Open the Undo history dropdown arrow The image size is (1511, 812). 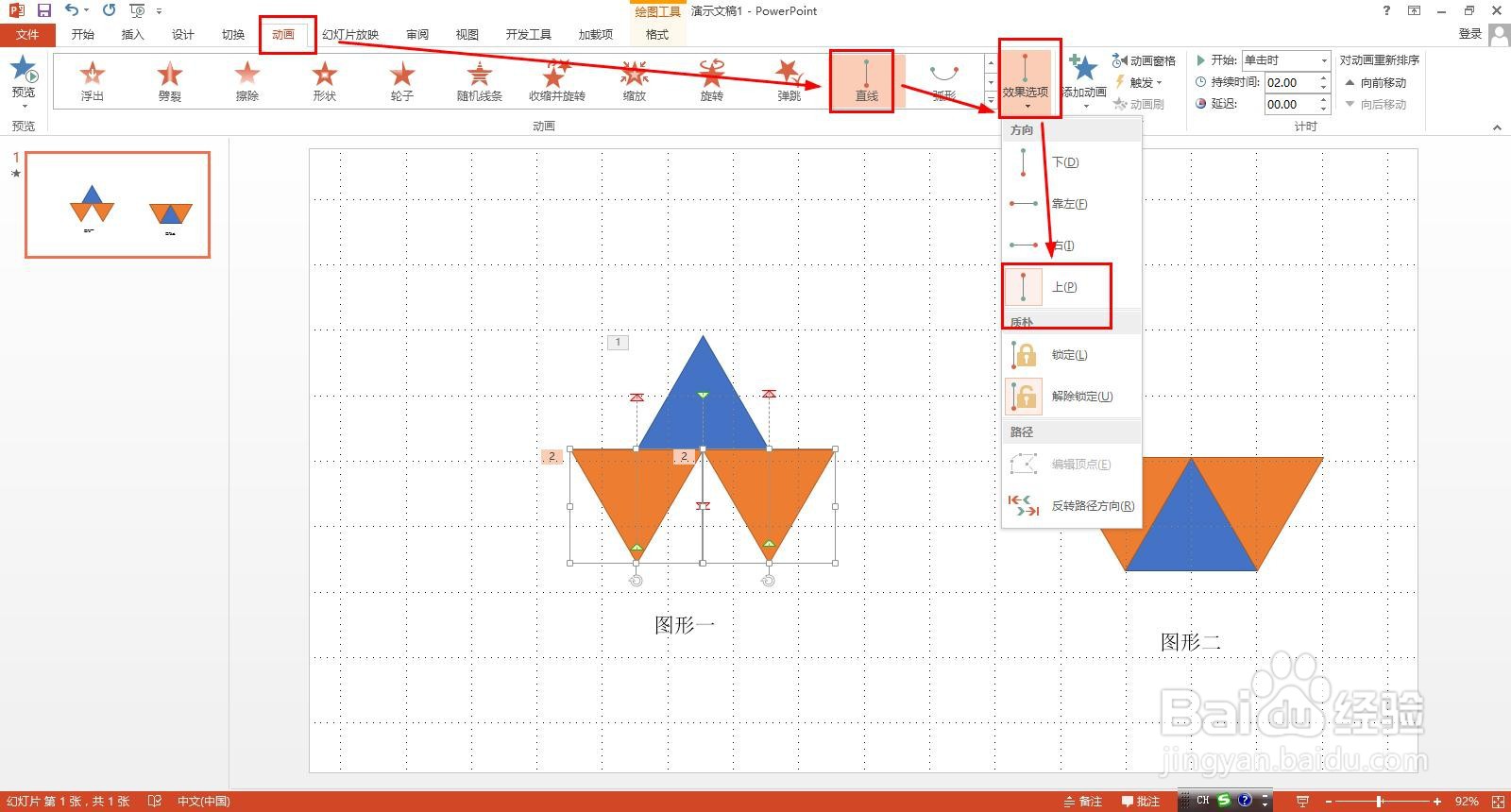click(x=86, y=10)
